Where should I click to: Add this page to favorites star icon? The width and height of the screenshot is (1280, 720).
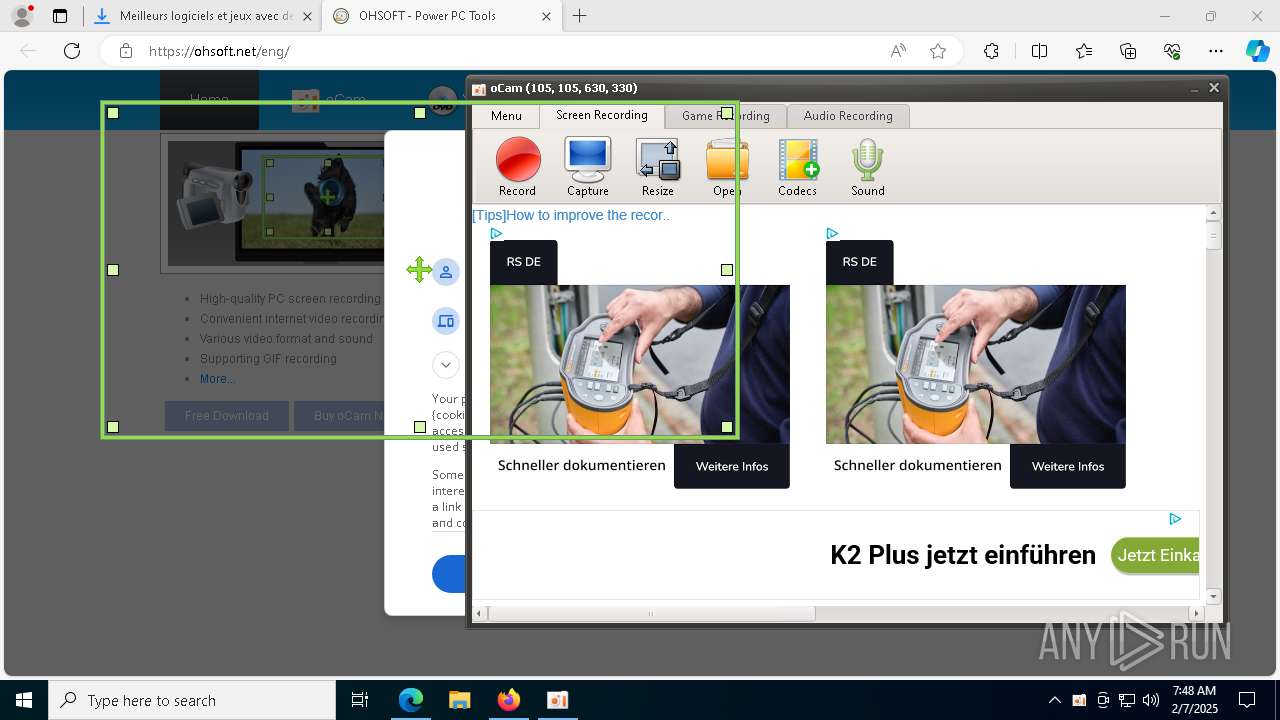click(x=938, y=51)
